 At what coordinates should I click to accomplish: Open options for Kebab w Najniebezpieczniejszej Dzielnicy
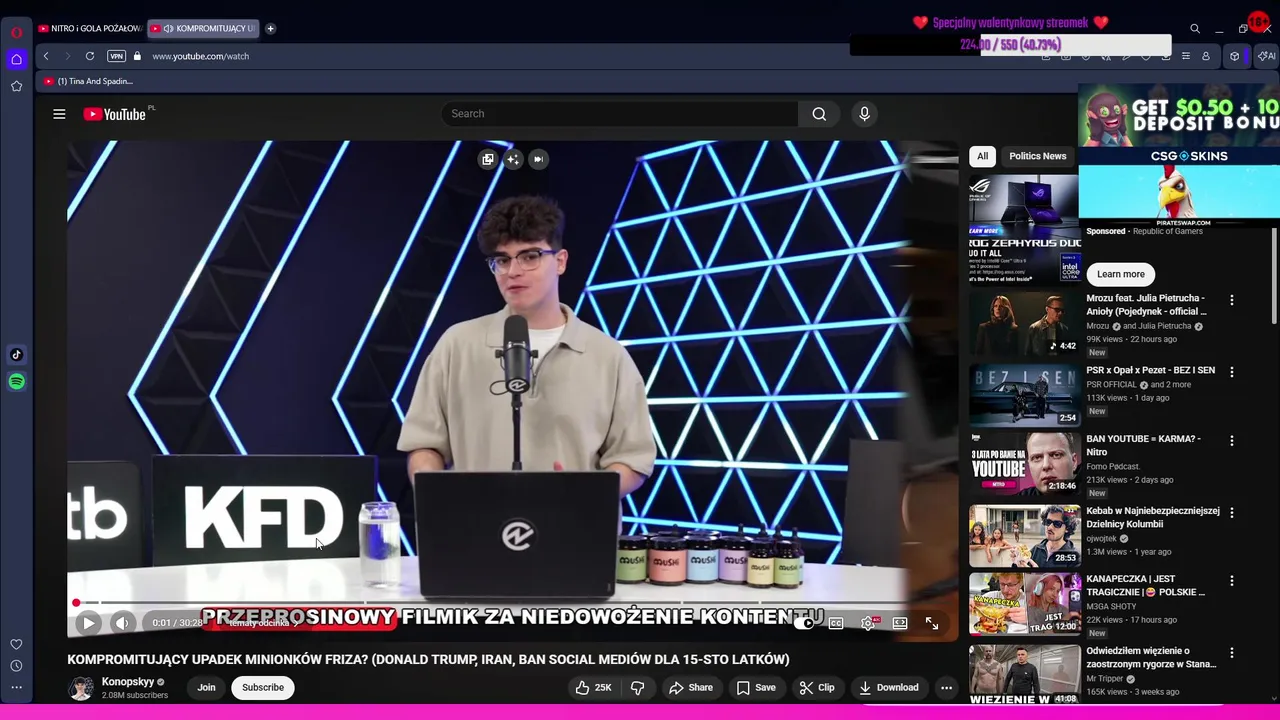[1232, 512]
